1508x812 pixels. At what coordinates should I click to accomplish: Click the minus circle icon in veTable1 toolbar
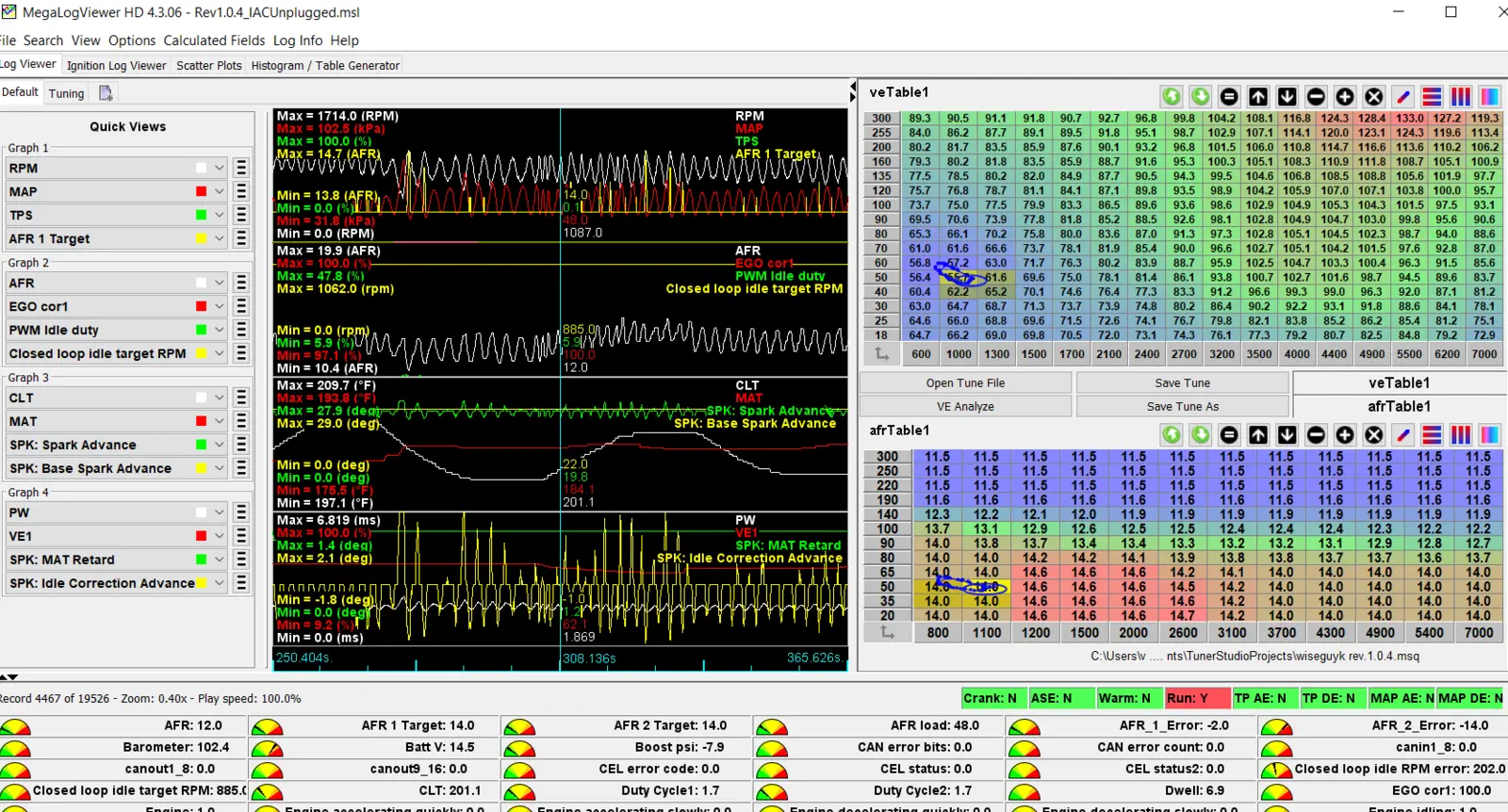coord(1317,96)
